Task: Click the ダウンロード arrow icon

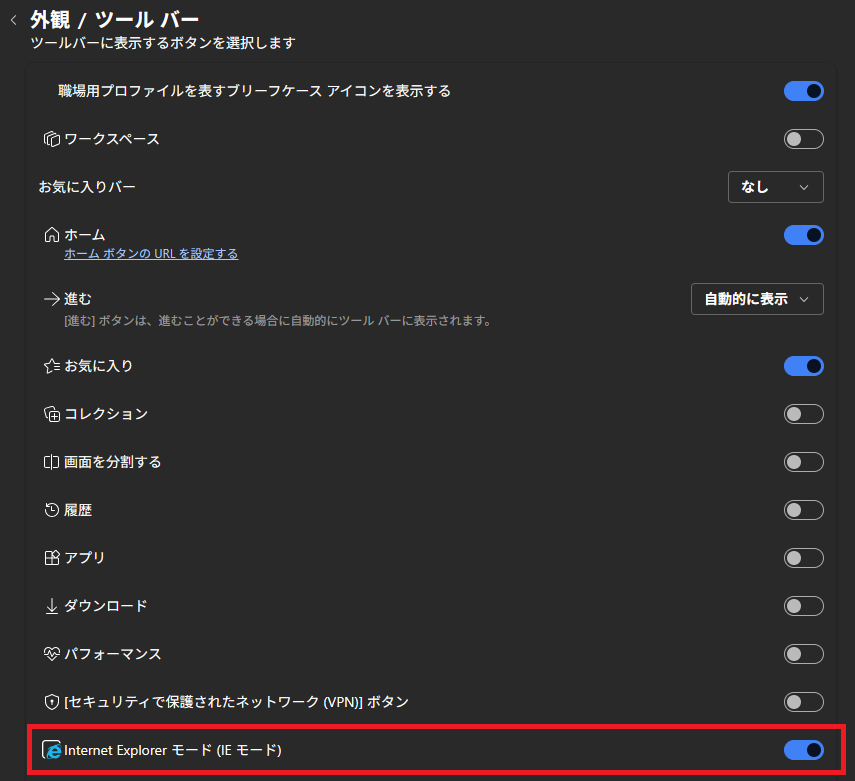Action: pos(52,606)
